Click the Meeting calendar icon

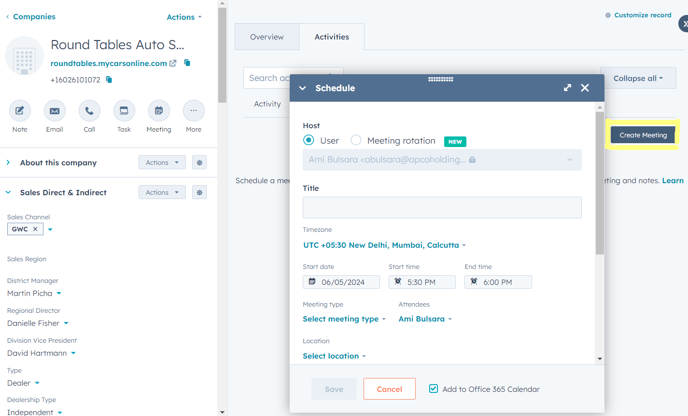(158, 111)
